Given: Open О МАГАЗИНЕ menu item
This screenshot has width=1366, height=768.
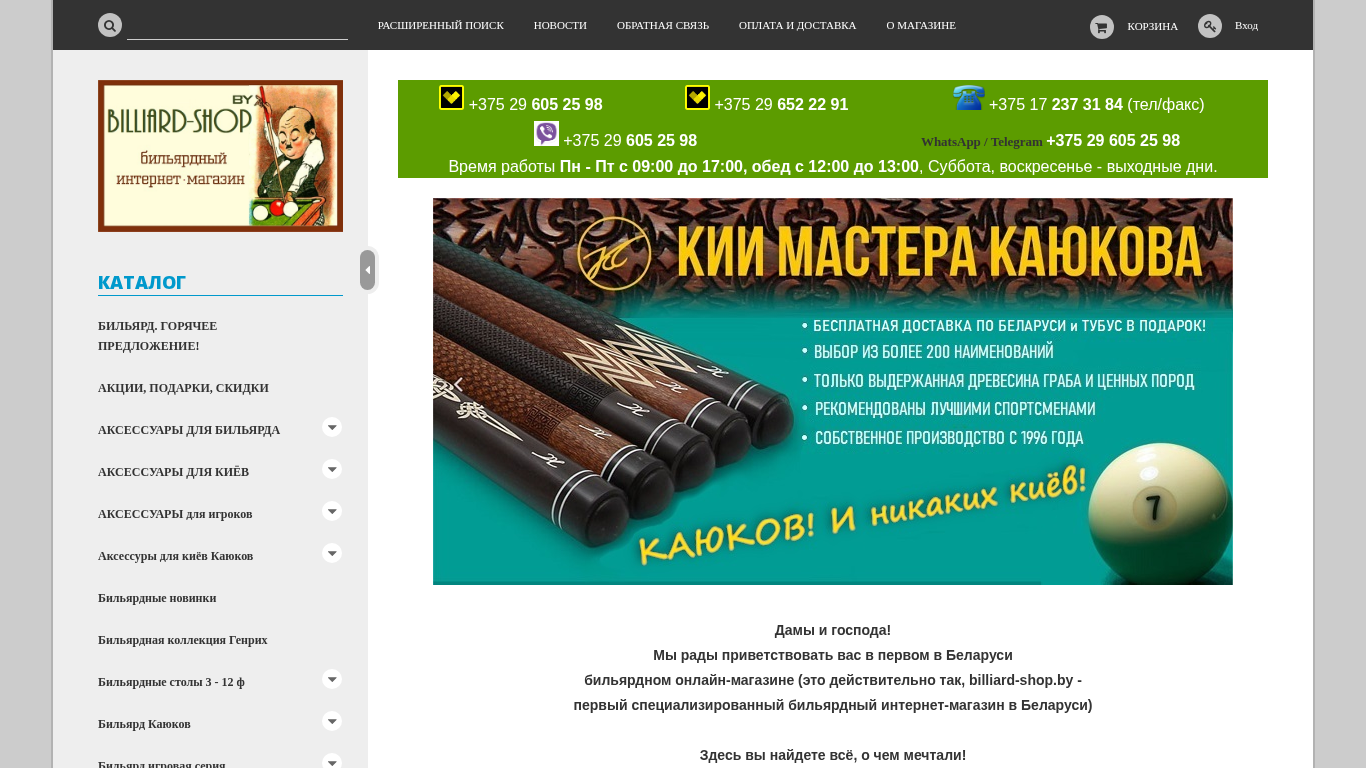Looking at the screenshot, I should 921,25.
